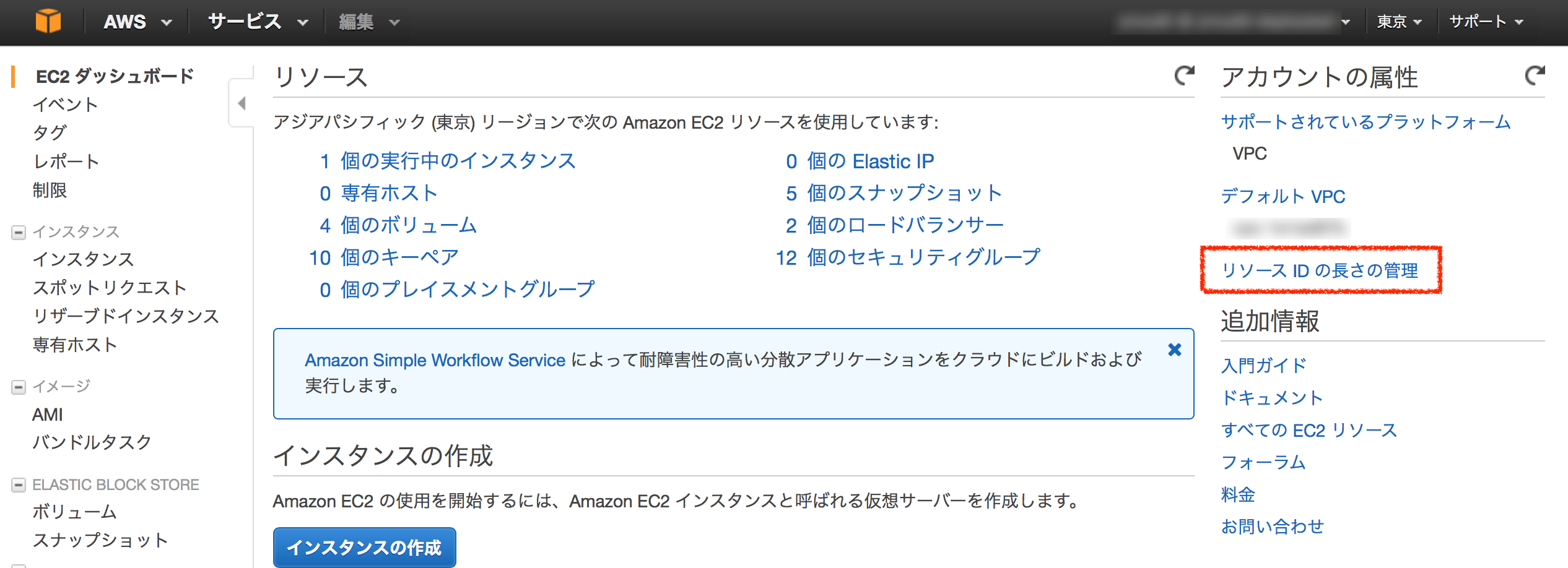Refresh the アカウントの属性 panel
This screenshot has height=568, width=1568.
1535,76
